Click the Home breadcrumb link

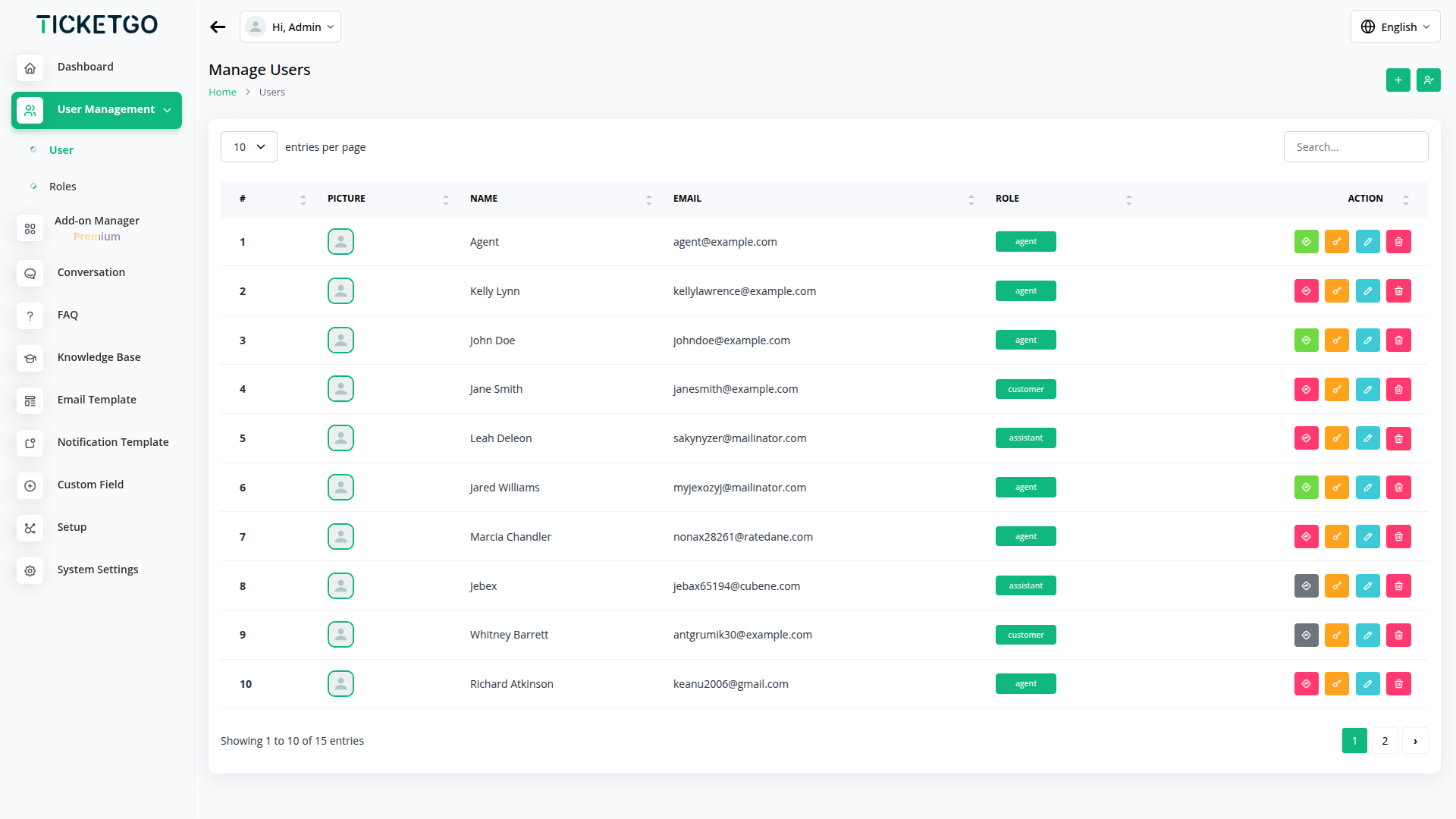pos(222,93)
